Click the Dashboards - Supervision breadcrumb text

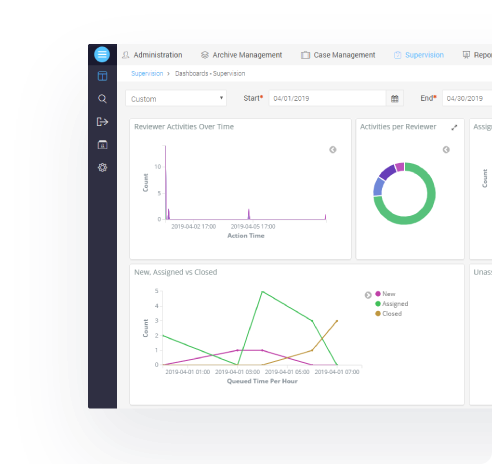pyautogui.click(x=210, y=73)
